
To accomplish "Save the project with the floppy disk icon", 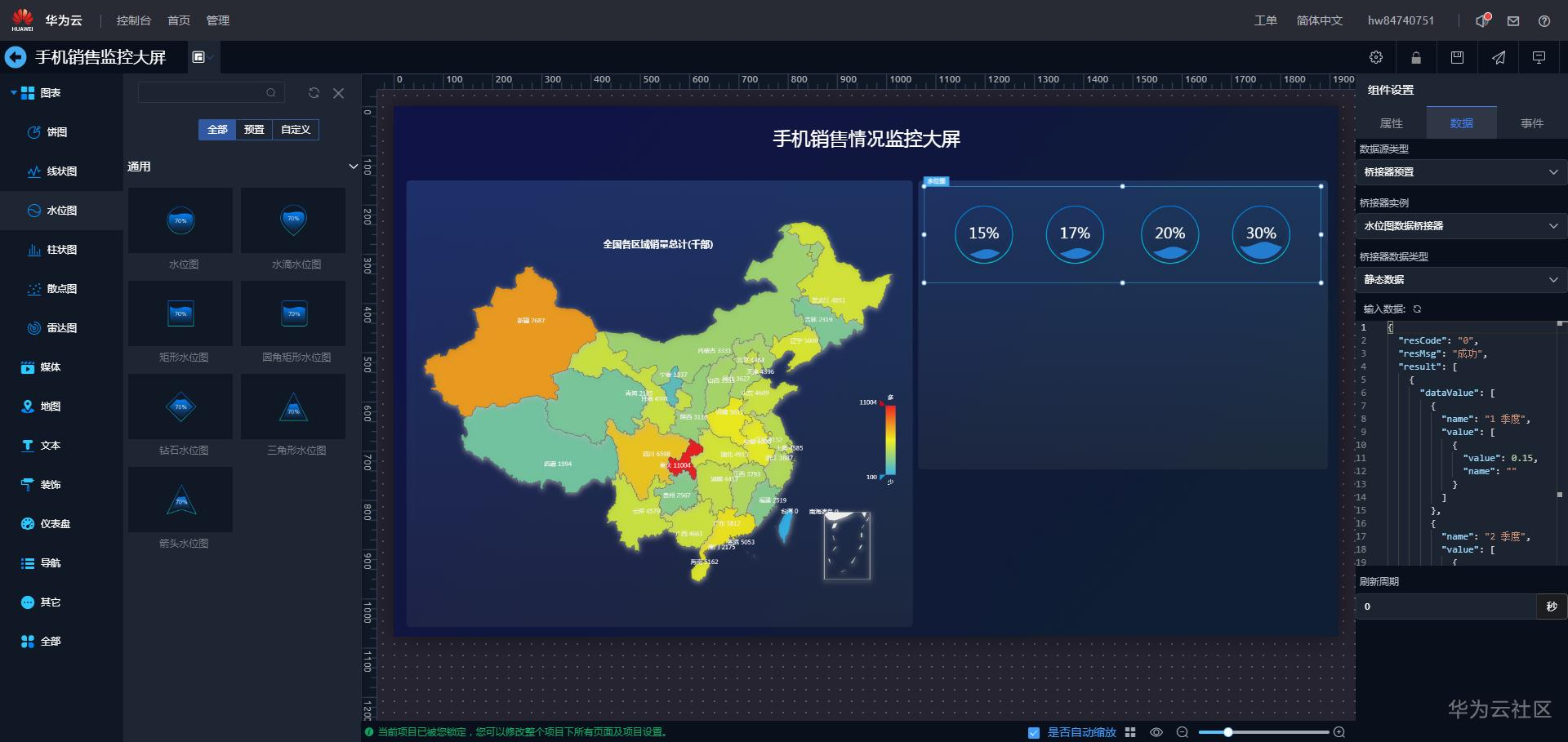I will [x=1457, y=57].
